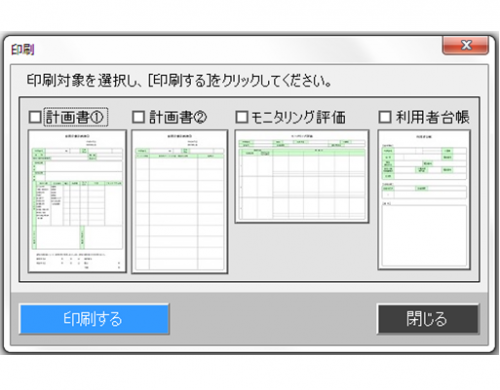The width and height of the screenshot is (500, 390).
Task: Click the 印刷 dialog title
Action: (23, 50)
